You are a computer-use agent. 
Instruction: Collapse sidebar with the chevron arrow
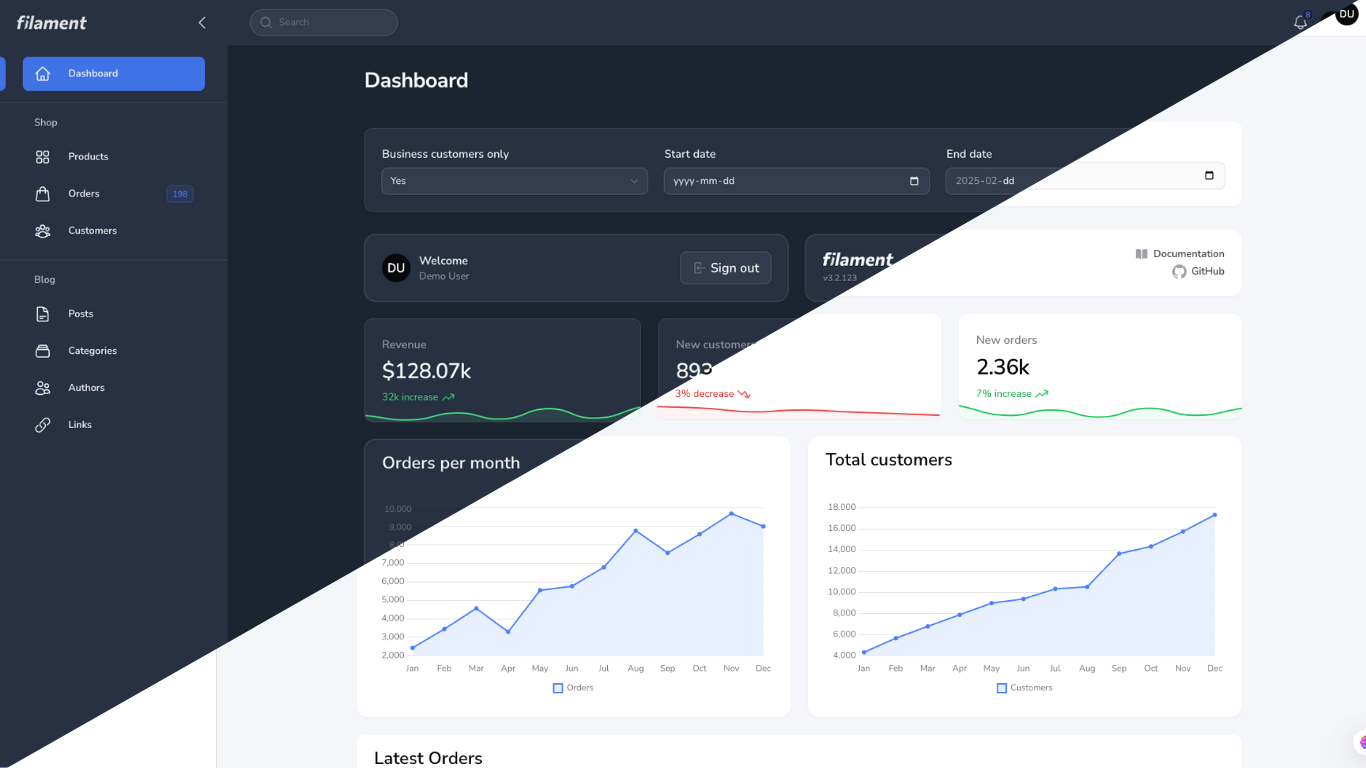pyautogui.click(x=202, y=22)
